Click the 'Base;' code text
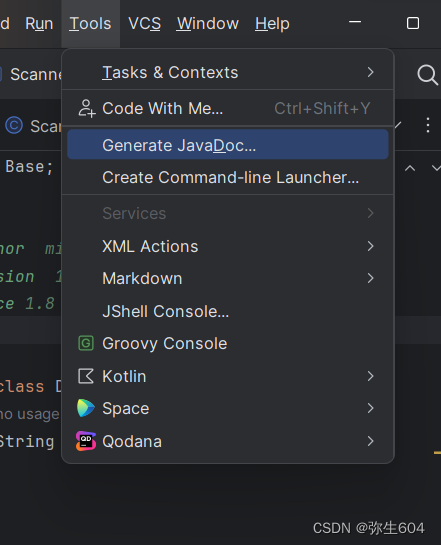 pos(29,167)
